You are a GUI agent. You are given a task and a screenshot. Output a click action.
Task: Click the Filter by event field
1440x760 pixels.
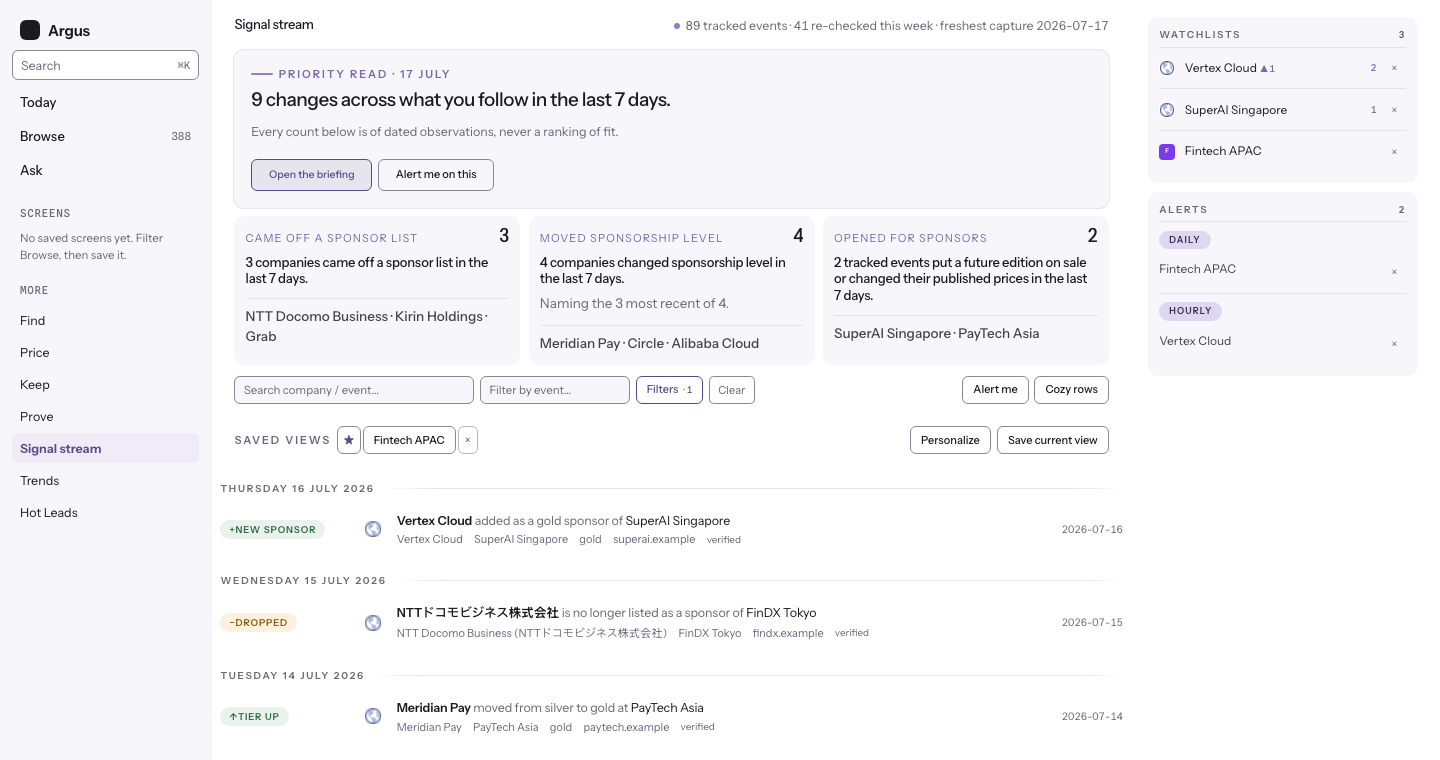(x=555, y=390)
